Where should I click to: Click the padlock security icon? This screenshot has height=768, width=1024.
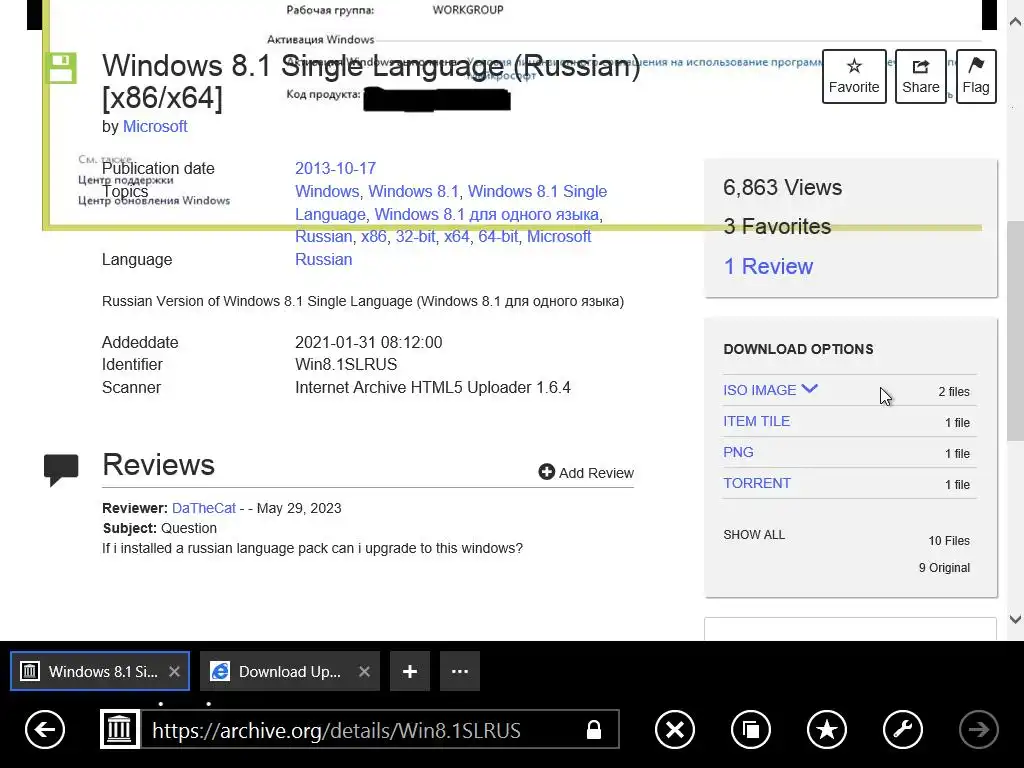coord(594,729)
